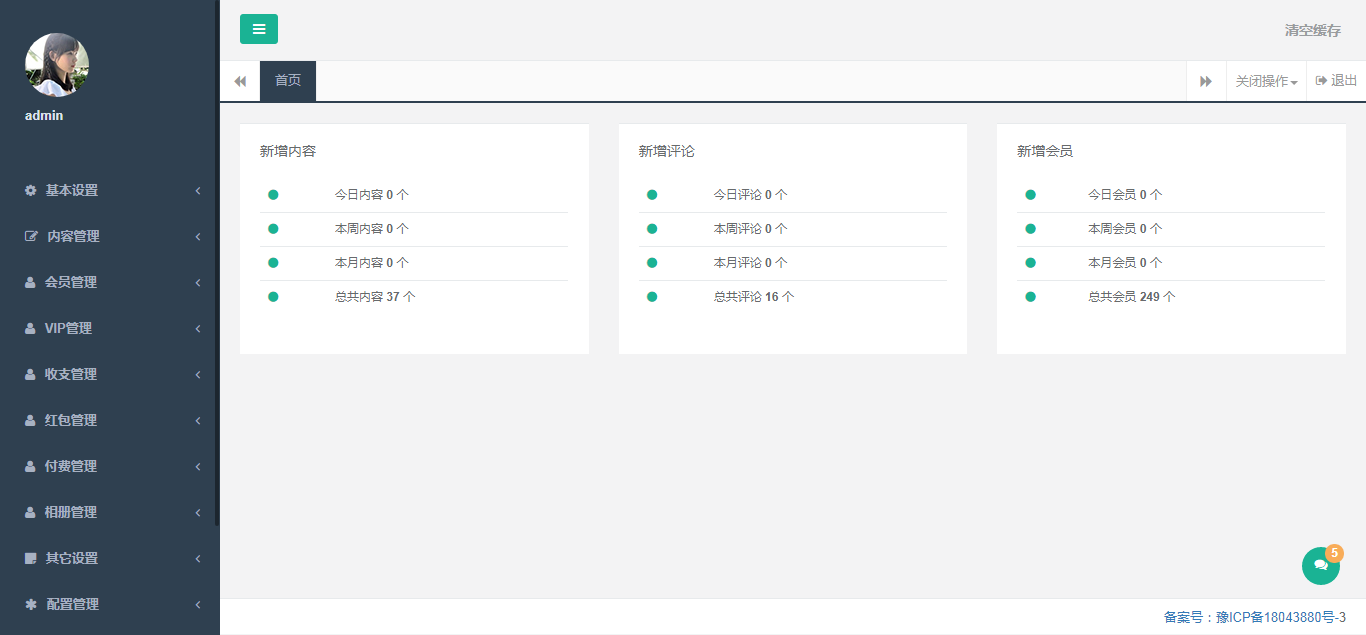Click the 退出 logout button
Screen dimensions: 1366x635
point(1337,81)
